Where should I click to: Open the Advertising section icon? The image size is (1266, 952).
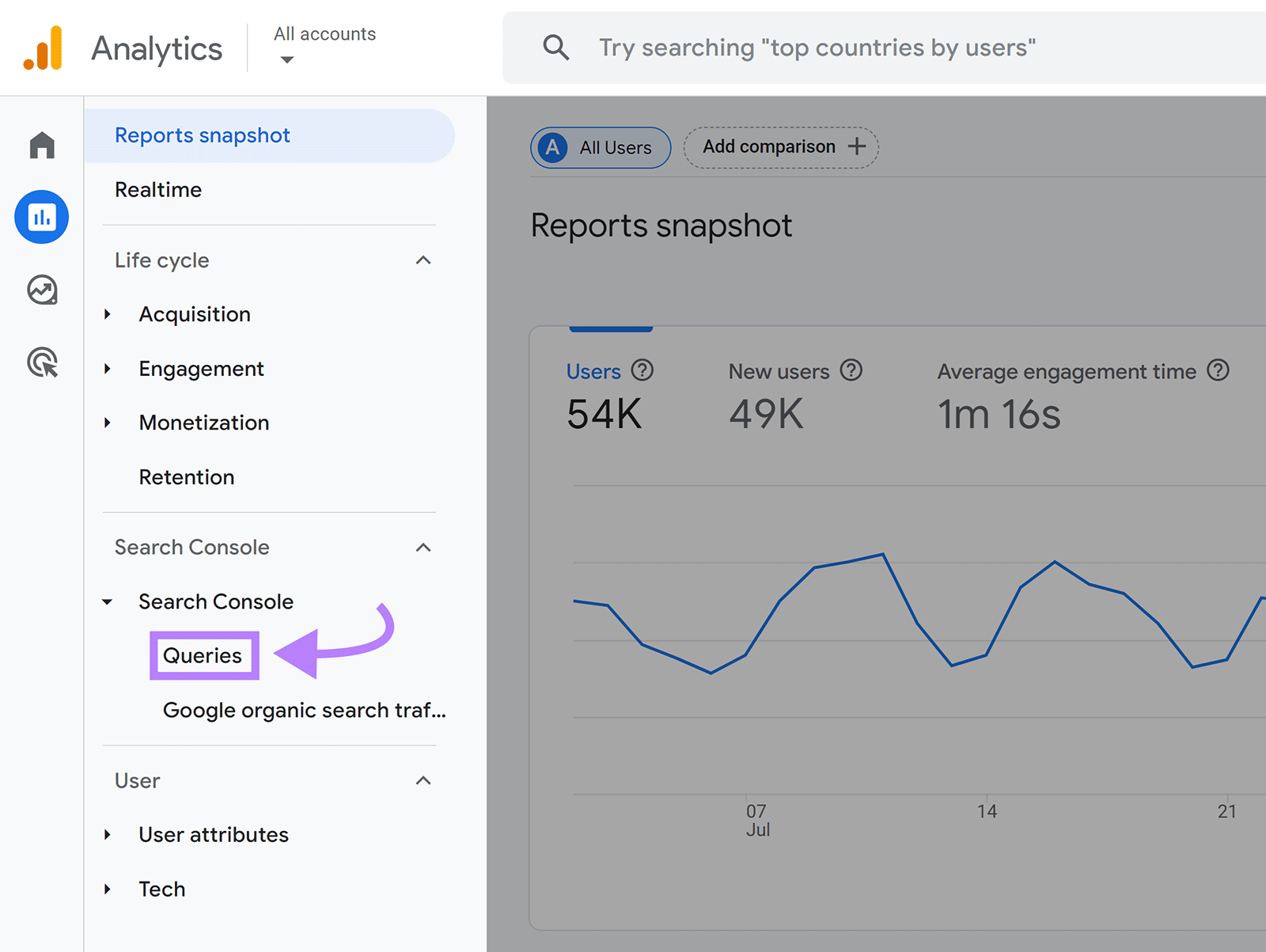pos(41,363)
